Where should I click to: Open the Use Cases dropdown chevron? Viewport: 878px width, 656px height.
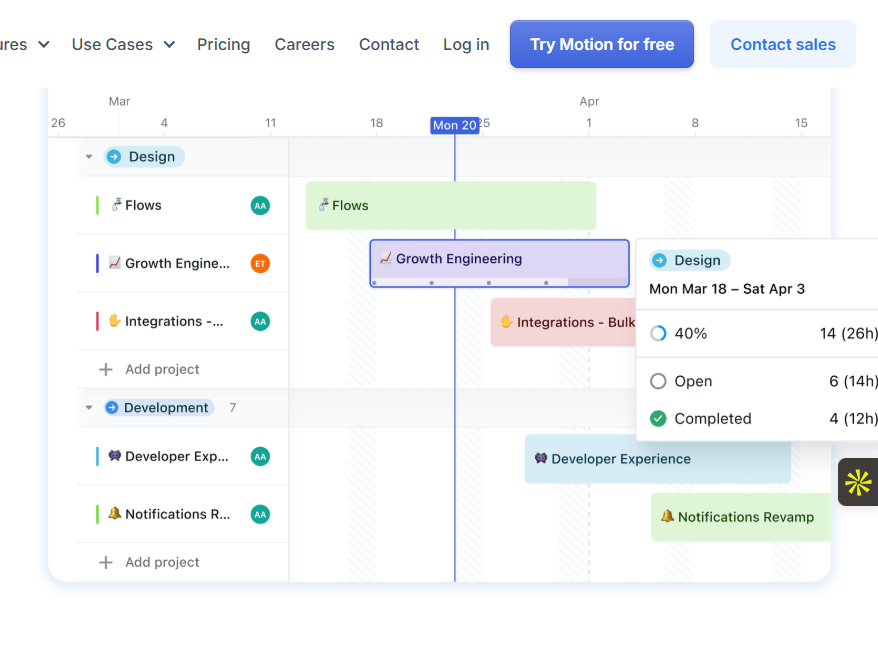pos(169,45)
